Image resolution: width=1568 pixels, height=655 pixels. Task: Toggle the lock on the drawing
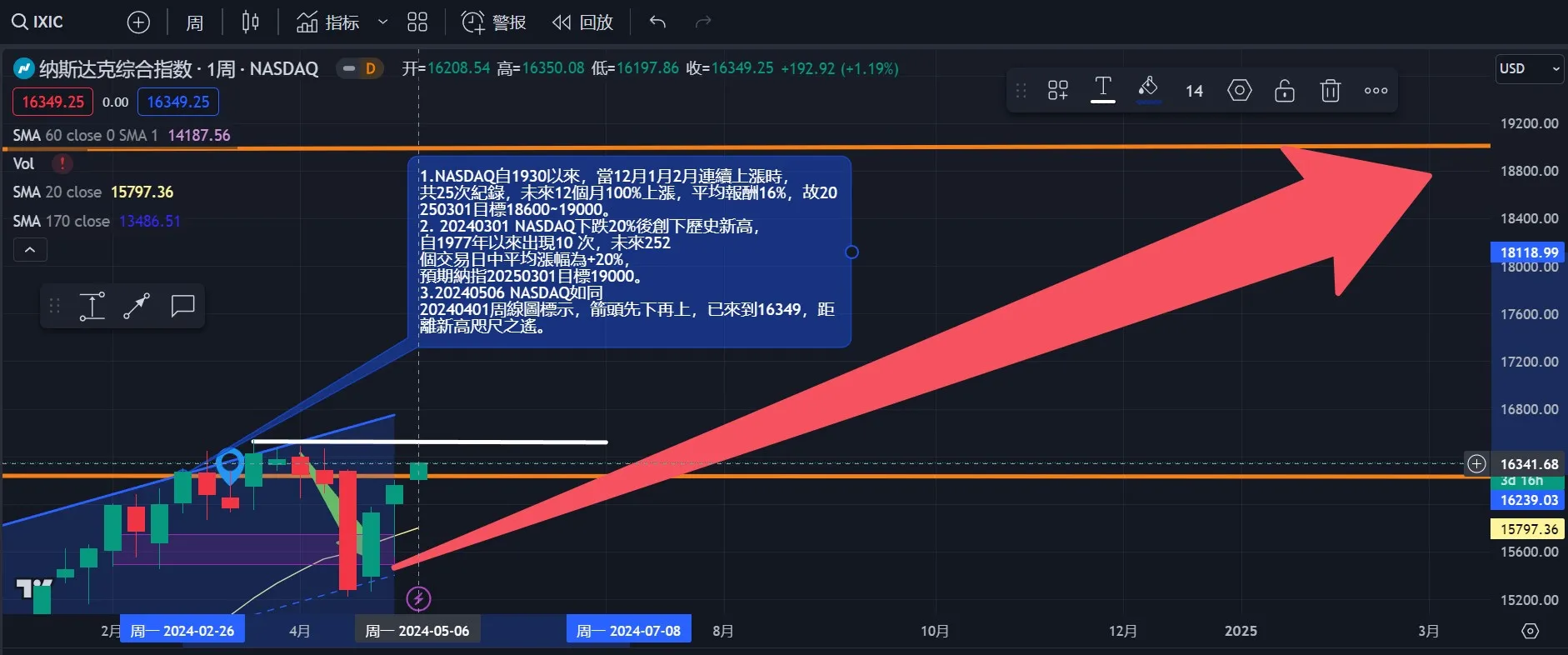tap(1285, 90)
